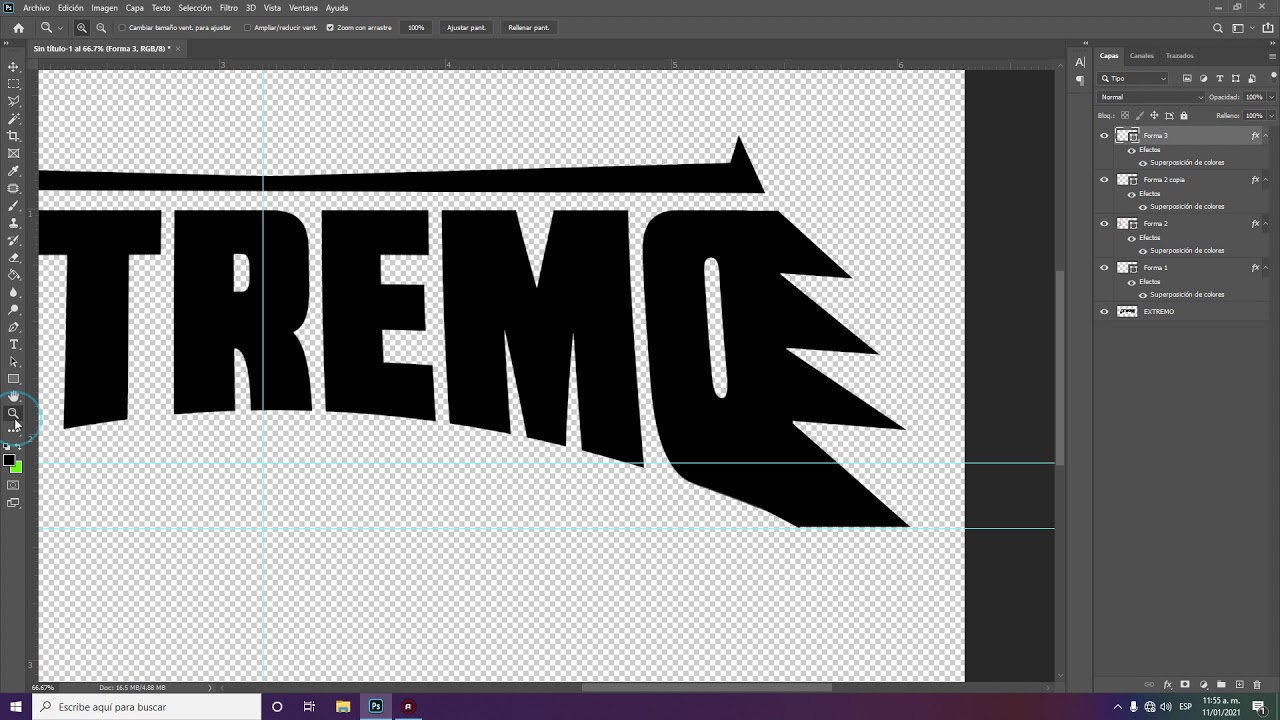The width and height of the screenshot is (1280, 720).
Task: Hide the Forma 2 copia layer
Action: [x=1104, y=180]
